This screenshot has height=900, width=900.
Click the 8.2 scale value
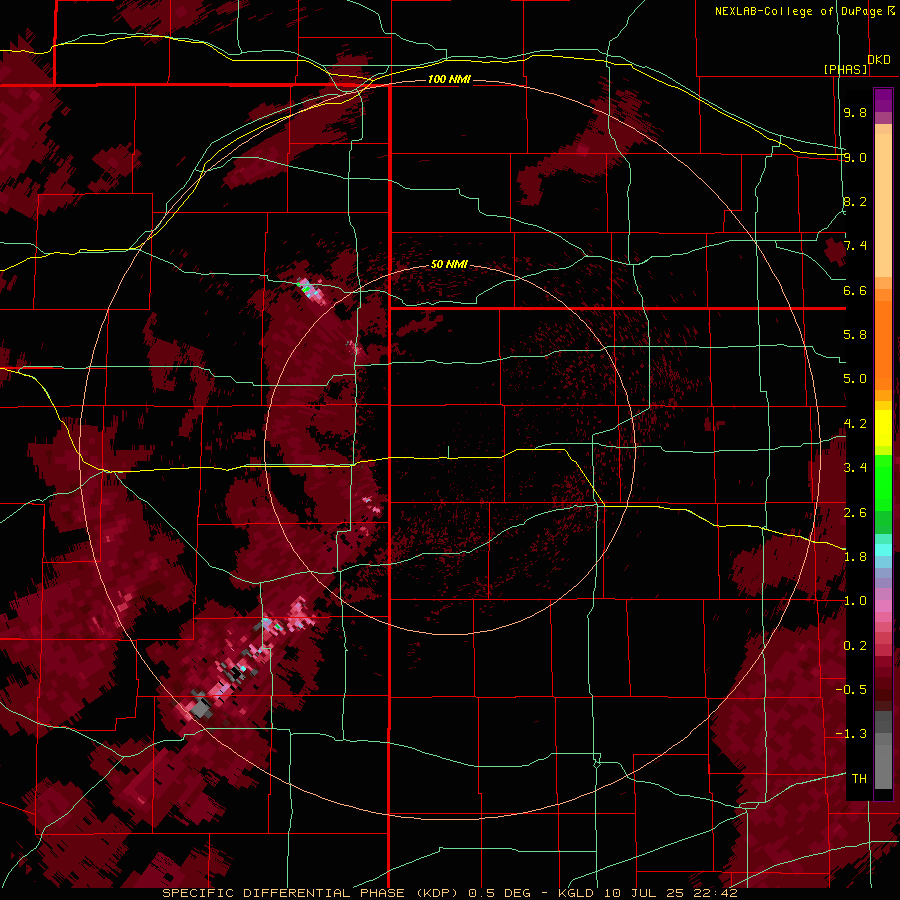855,202
